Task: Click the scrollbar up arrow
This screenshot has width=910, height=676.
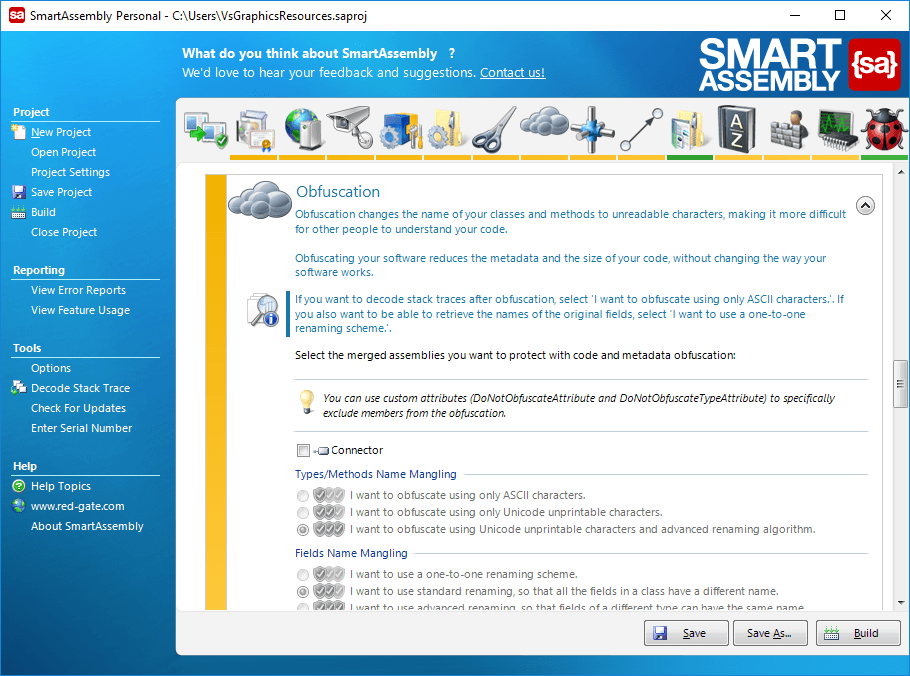Action: (x=901, y=172)
